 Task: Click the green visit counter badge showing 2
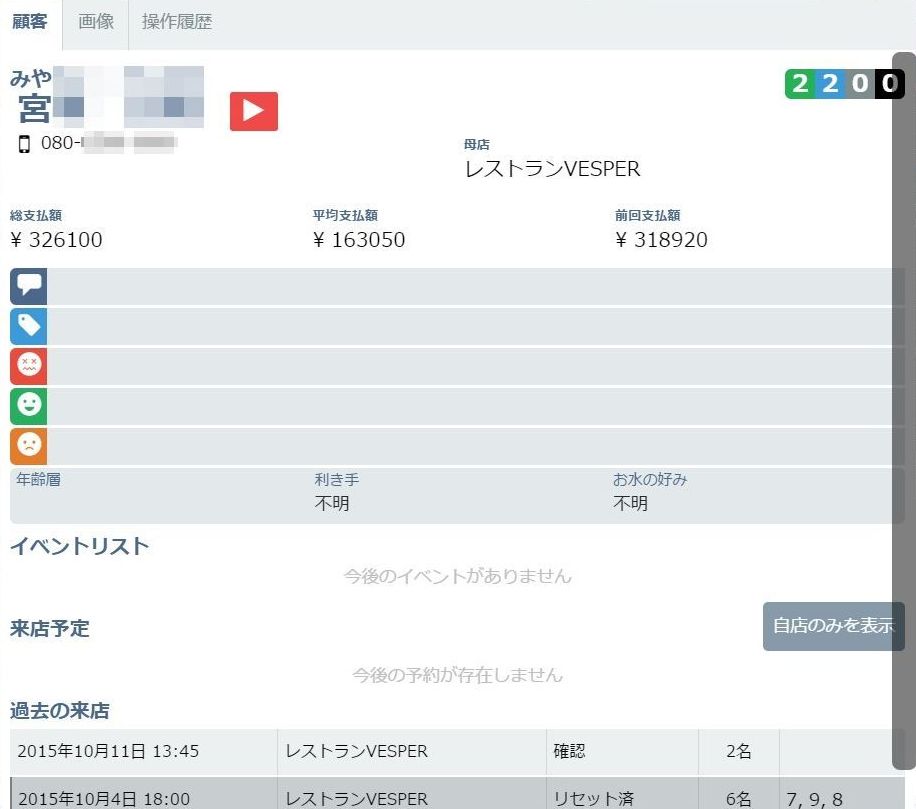800,84
